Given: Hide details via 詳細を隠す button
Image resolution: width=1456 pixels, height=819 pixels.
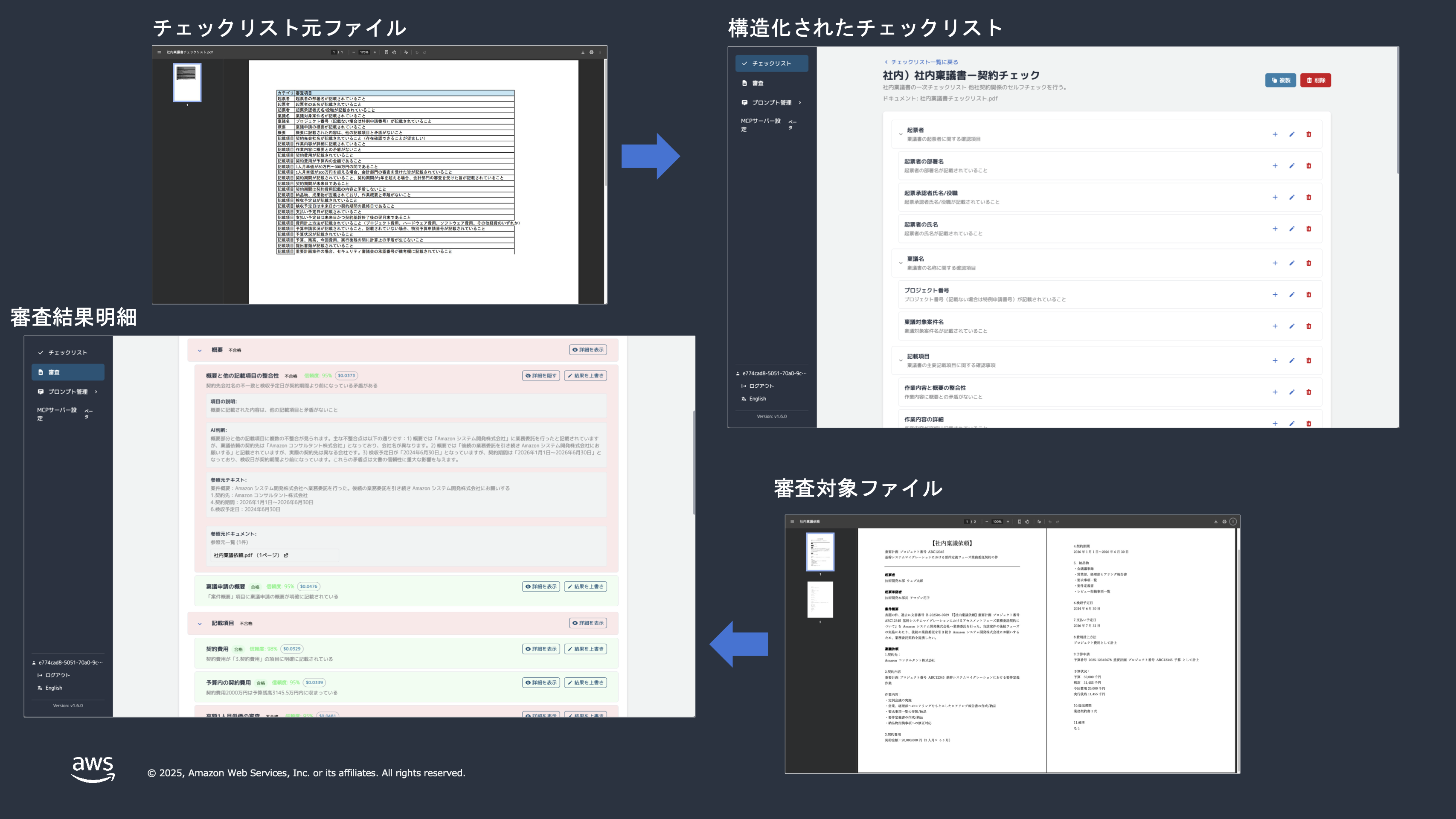Looking at the screenshot, I should [541, 375].
